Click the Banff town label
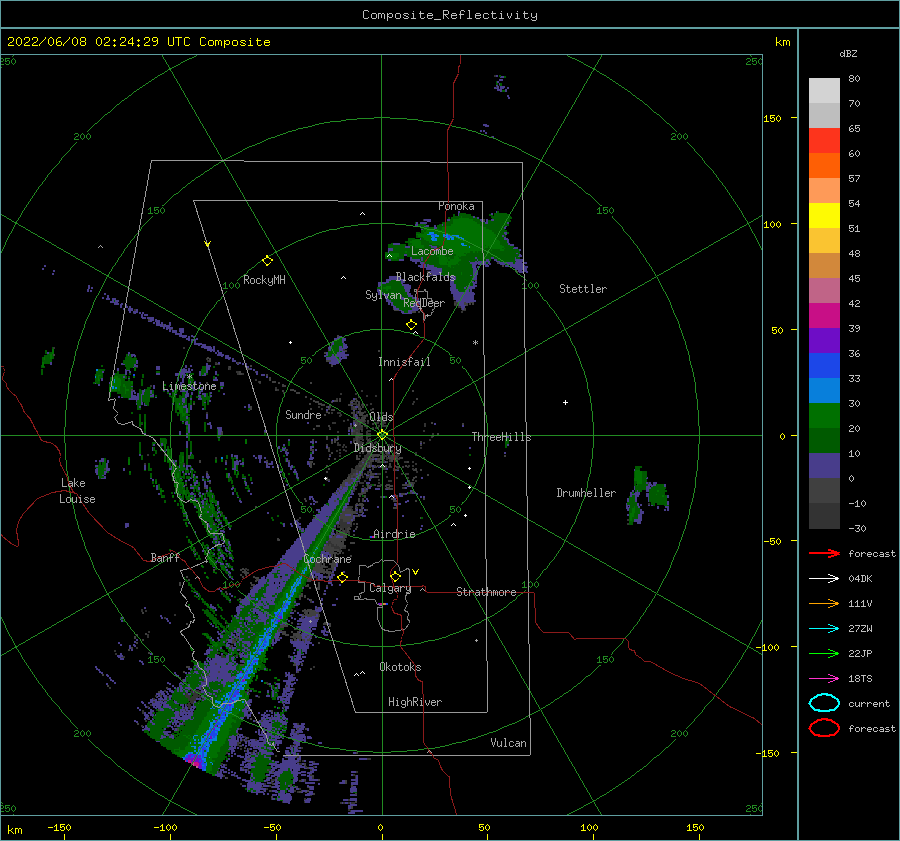This screenshot has width=900, height=841. pos(165,557)
